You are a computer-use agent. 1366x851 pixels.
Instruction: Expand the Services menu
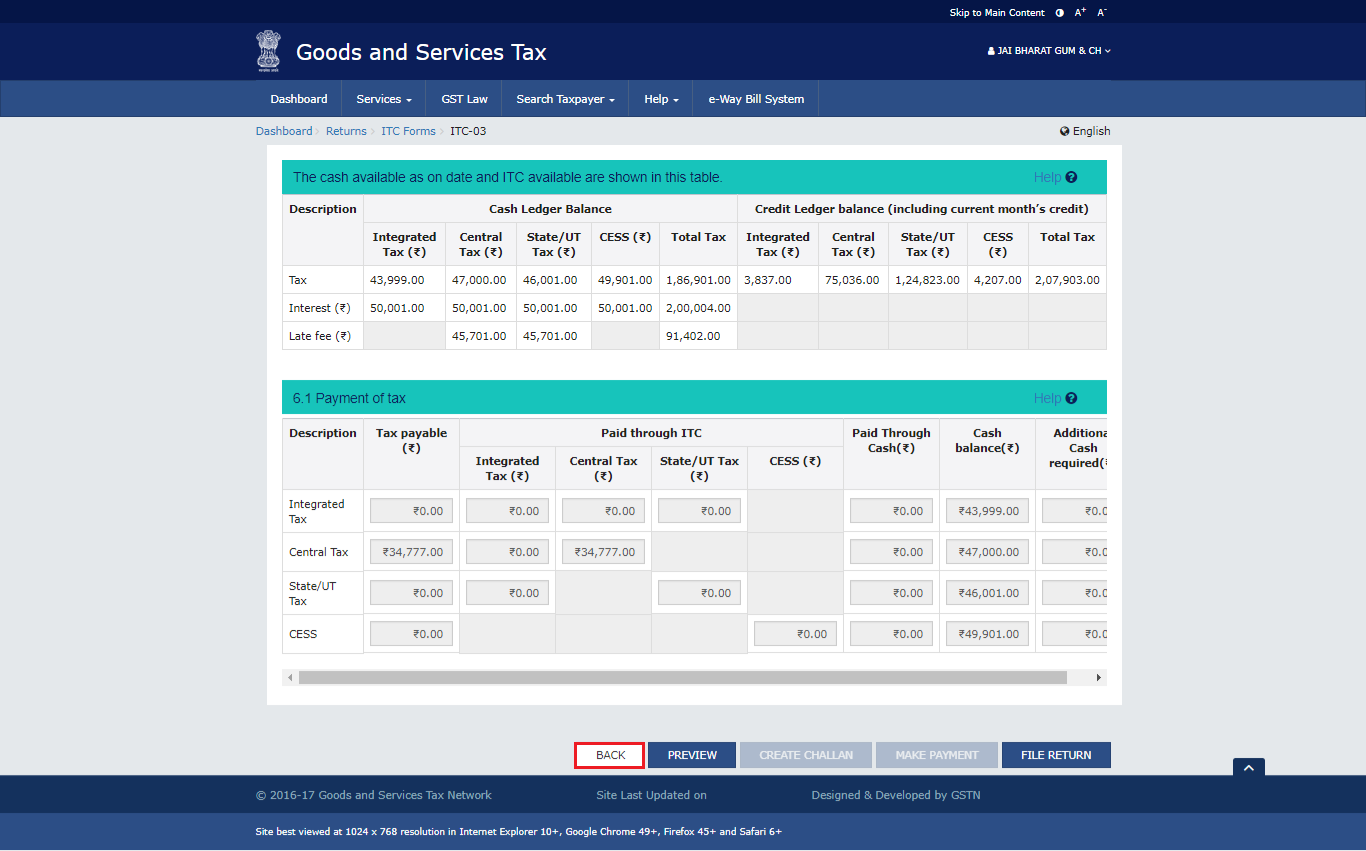coord(384,99)
